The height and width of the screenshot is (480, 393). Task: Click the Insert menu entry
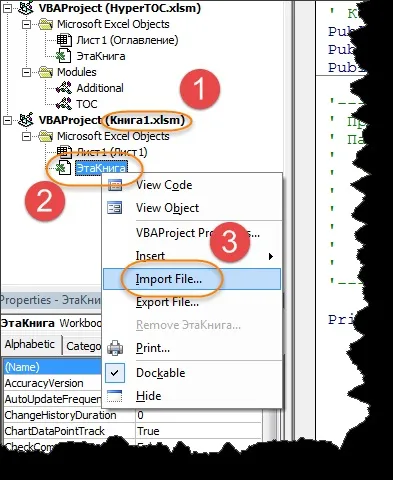tap(192, 256)
